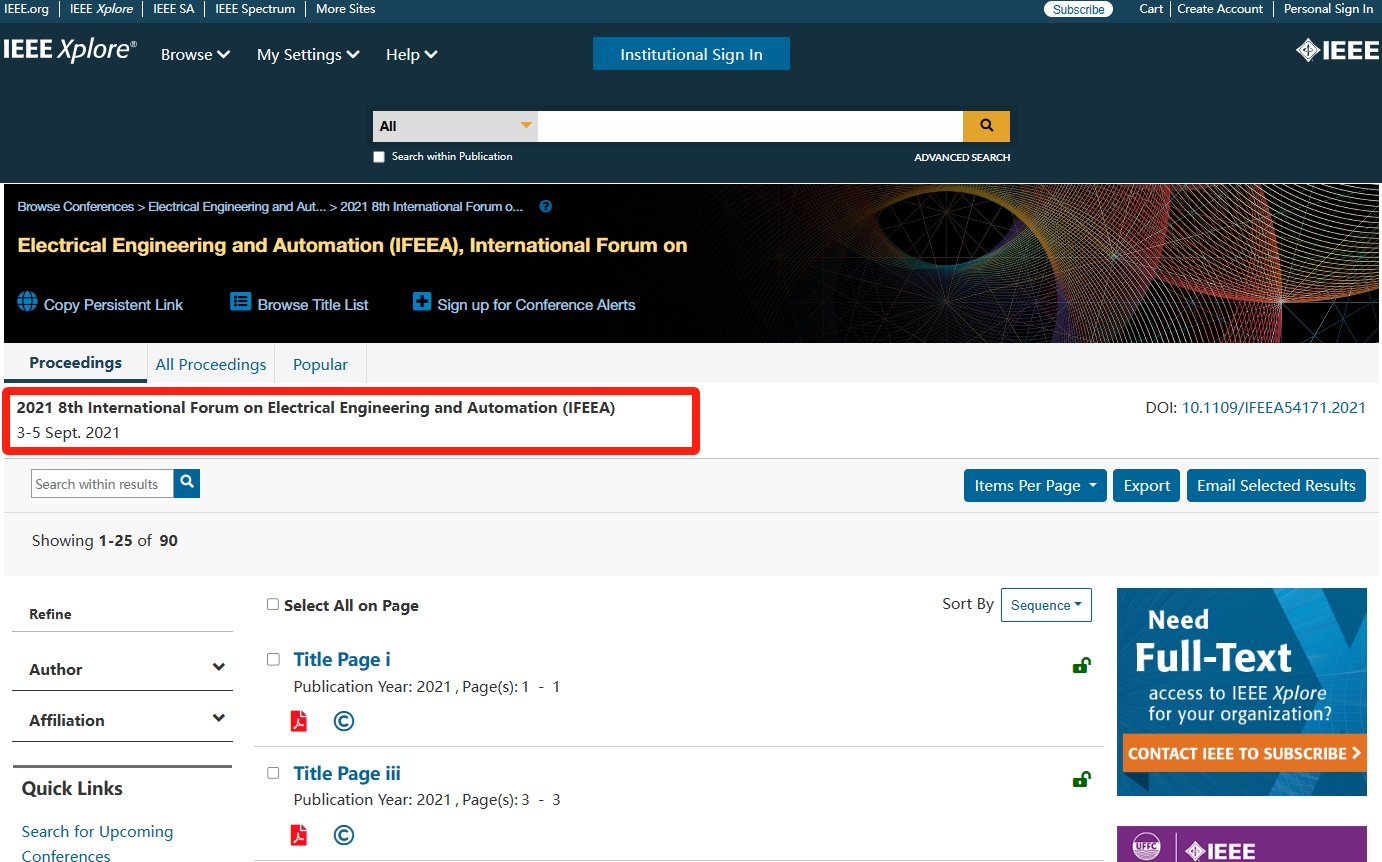Click the 2021 8th International Forum breadcrumb
Viewport: 1382px width, 862px height.
(432, 207)
